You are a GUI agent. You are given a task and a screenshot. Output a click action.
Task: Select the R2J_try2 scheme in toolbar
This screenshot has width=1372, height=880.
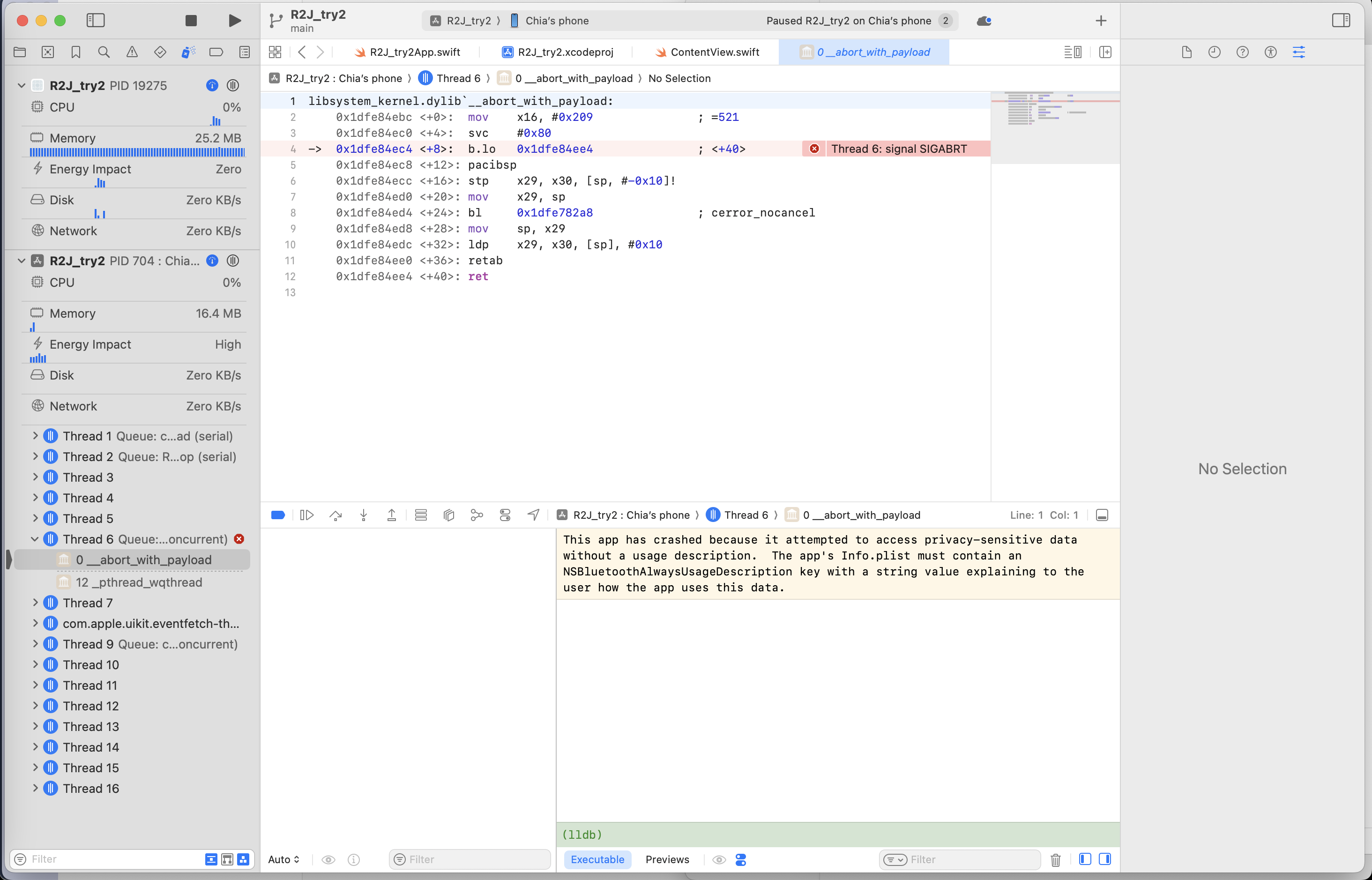(462, 21)
